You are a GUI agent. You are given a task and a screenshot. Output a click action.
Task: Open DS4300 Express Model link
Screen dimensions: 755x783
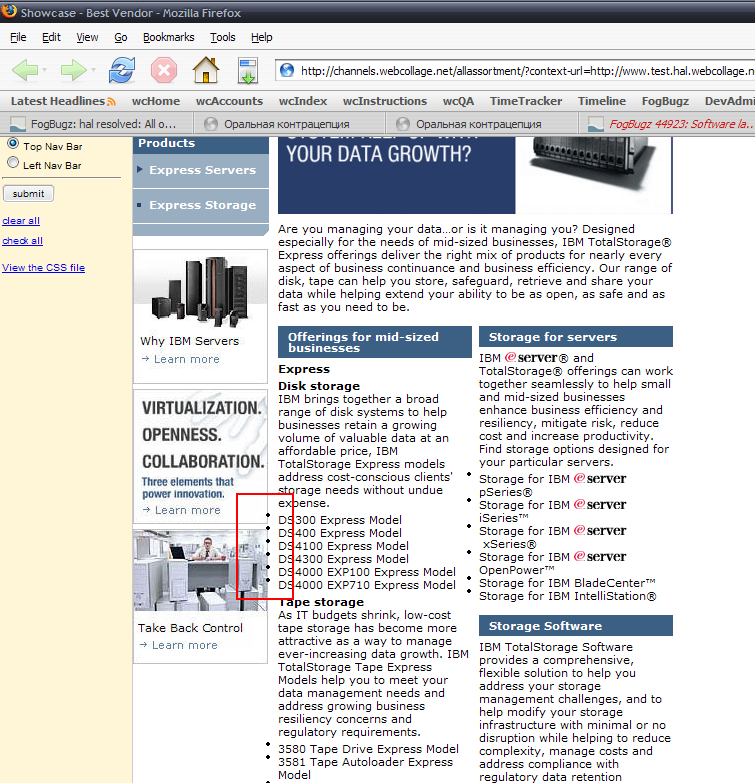coord(344,559)
